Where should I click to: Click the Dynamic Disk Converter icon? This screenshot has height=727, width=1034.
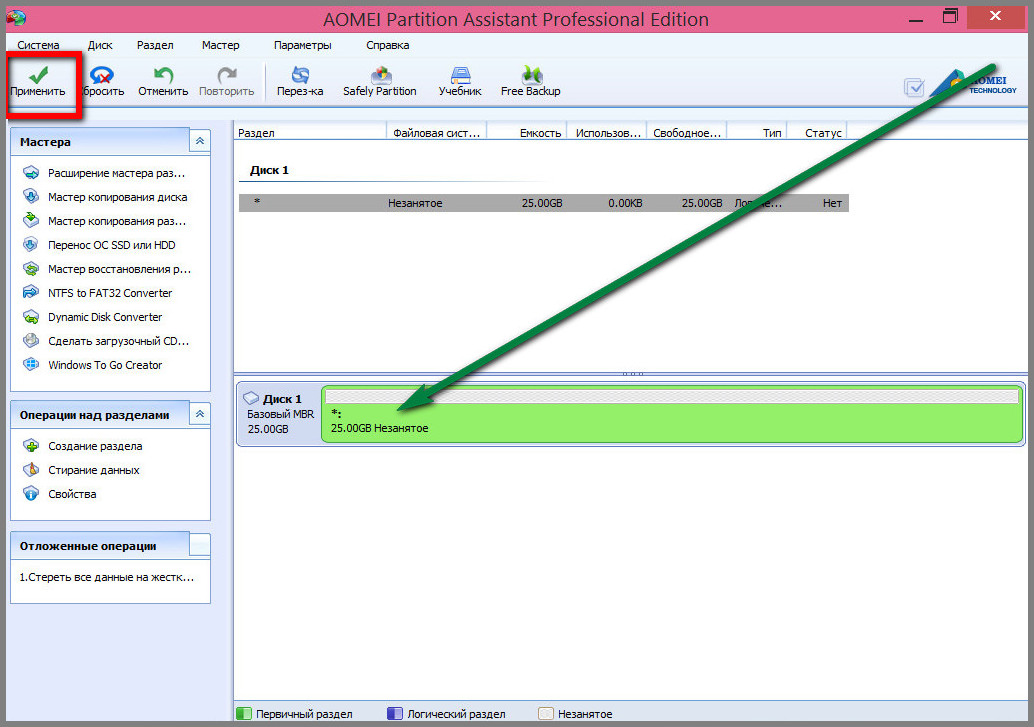click(x=31, y=317)
